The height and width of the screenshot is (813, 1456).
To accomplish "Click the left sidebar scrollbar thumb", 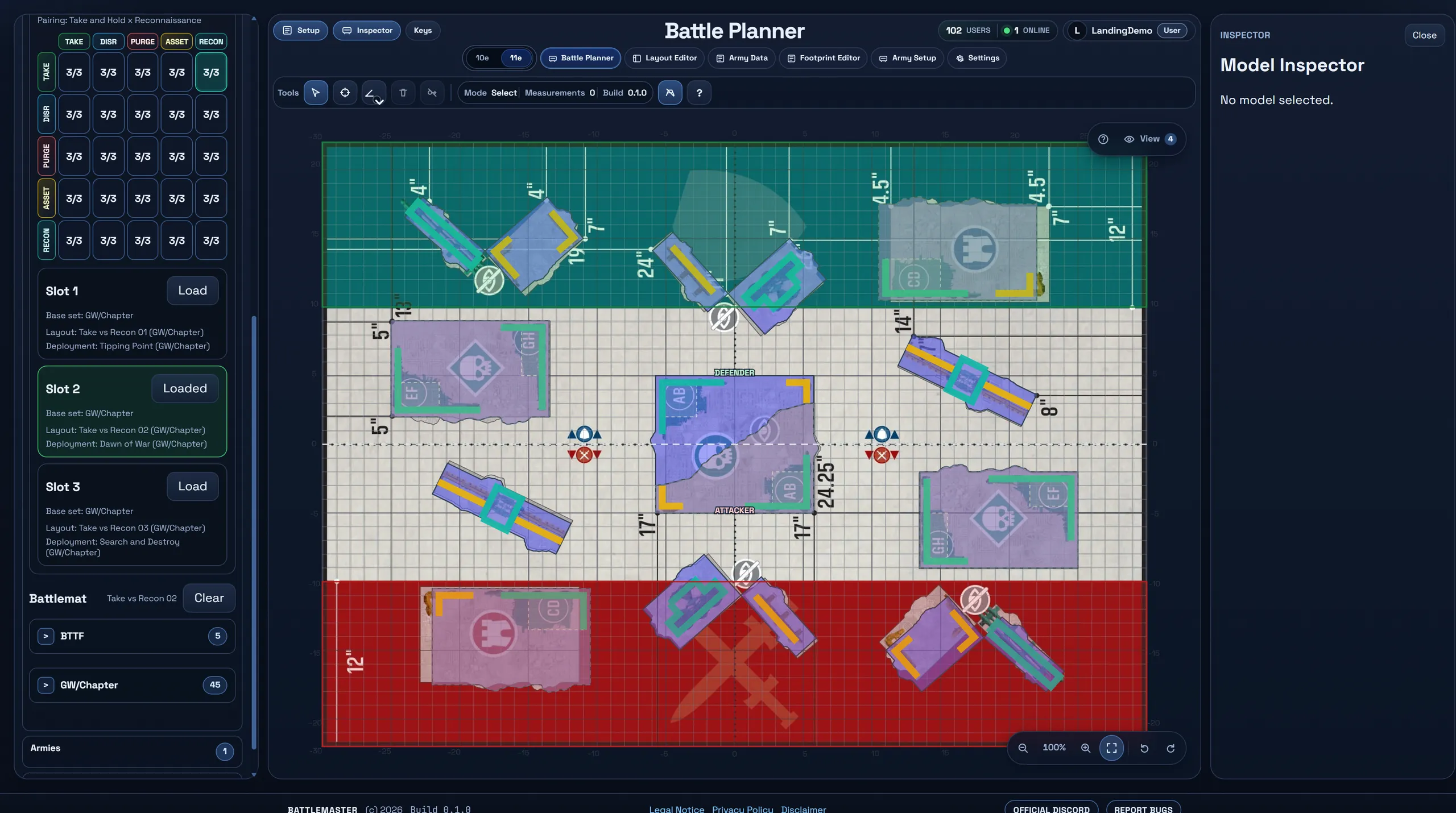I will (254, 533).
